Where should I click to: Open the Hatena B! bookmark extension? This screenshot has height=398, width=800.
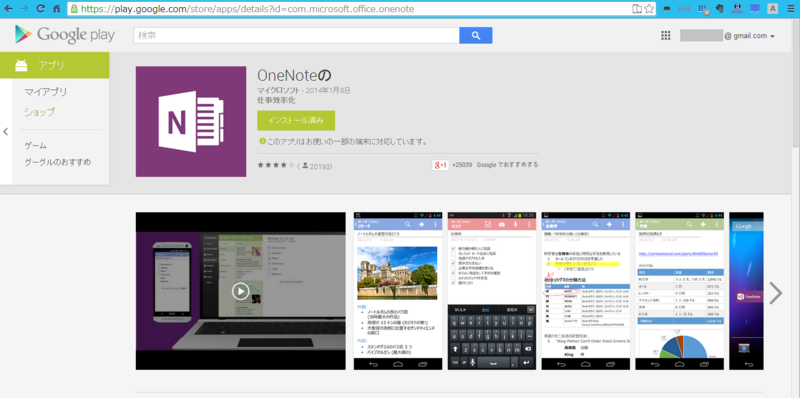[703, 9]
